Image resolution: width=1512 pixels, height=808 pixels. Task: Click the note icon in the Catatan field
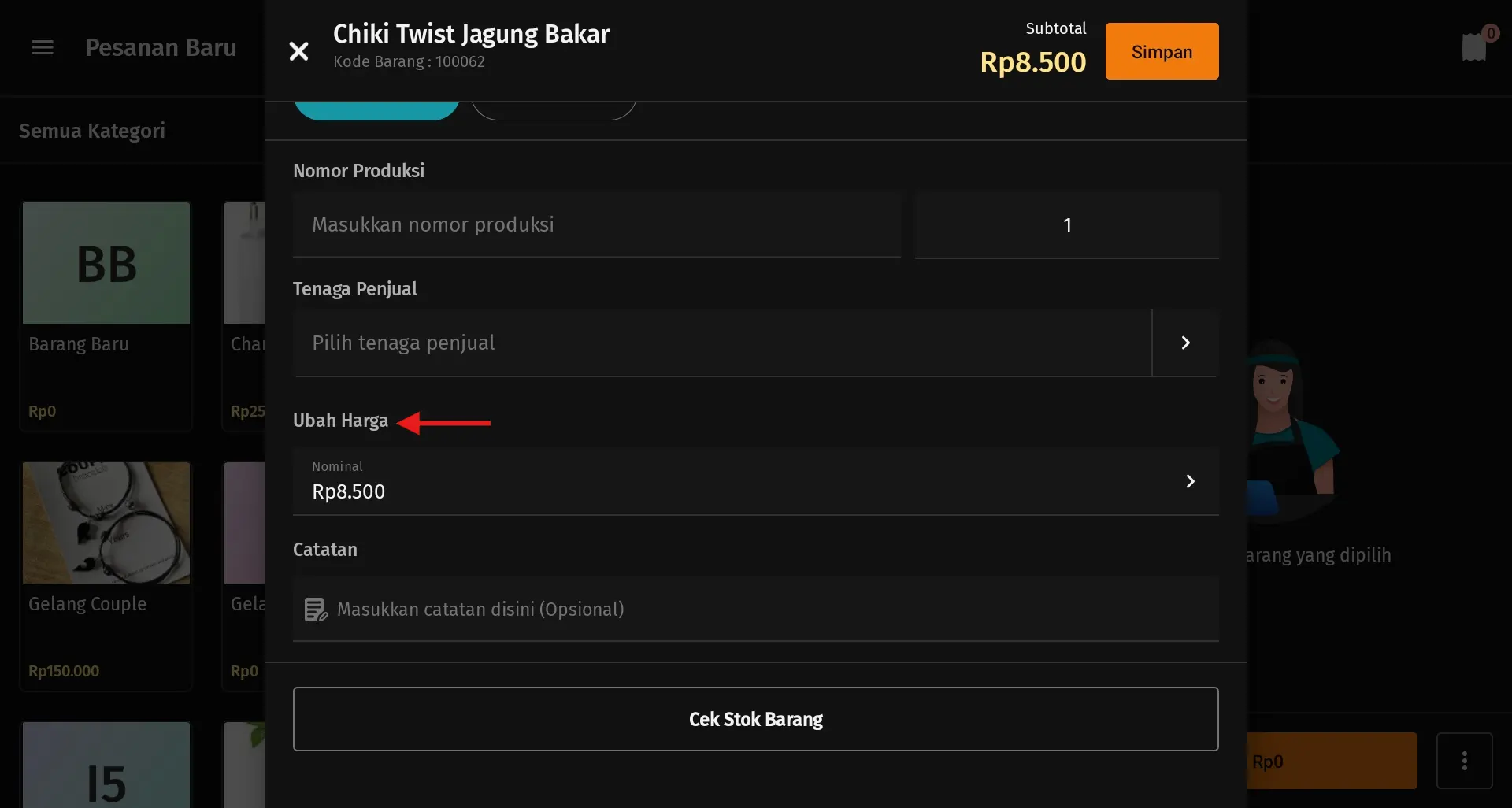coord(315,609)
